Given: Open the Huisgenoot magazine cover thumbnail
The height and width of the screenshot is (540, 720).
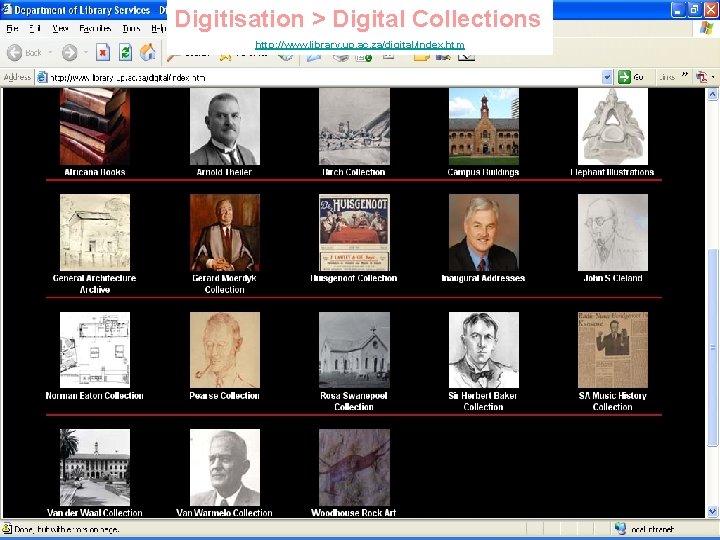Looking at the screenshot, I should point(354,232).
